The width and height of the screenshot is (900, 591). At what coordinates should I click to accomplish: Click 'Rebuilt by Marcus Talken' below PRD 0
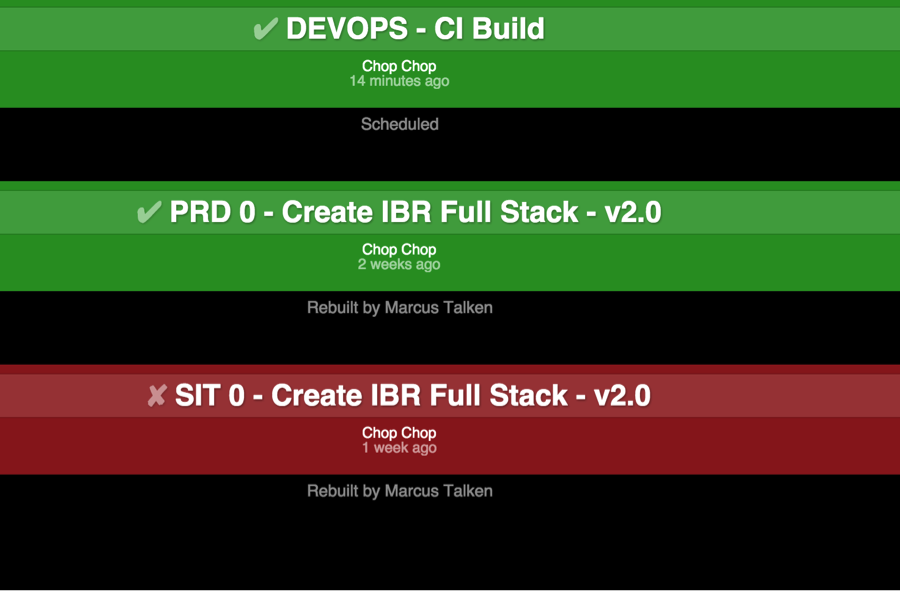click(399, 308)
